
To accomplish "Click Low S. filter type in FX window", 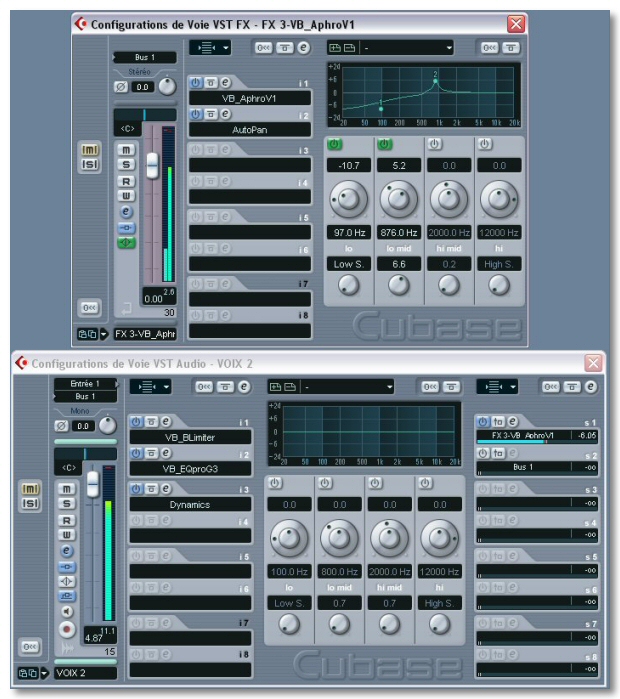I will coord(349,264).
